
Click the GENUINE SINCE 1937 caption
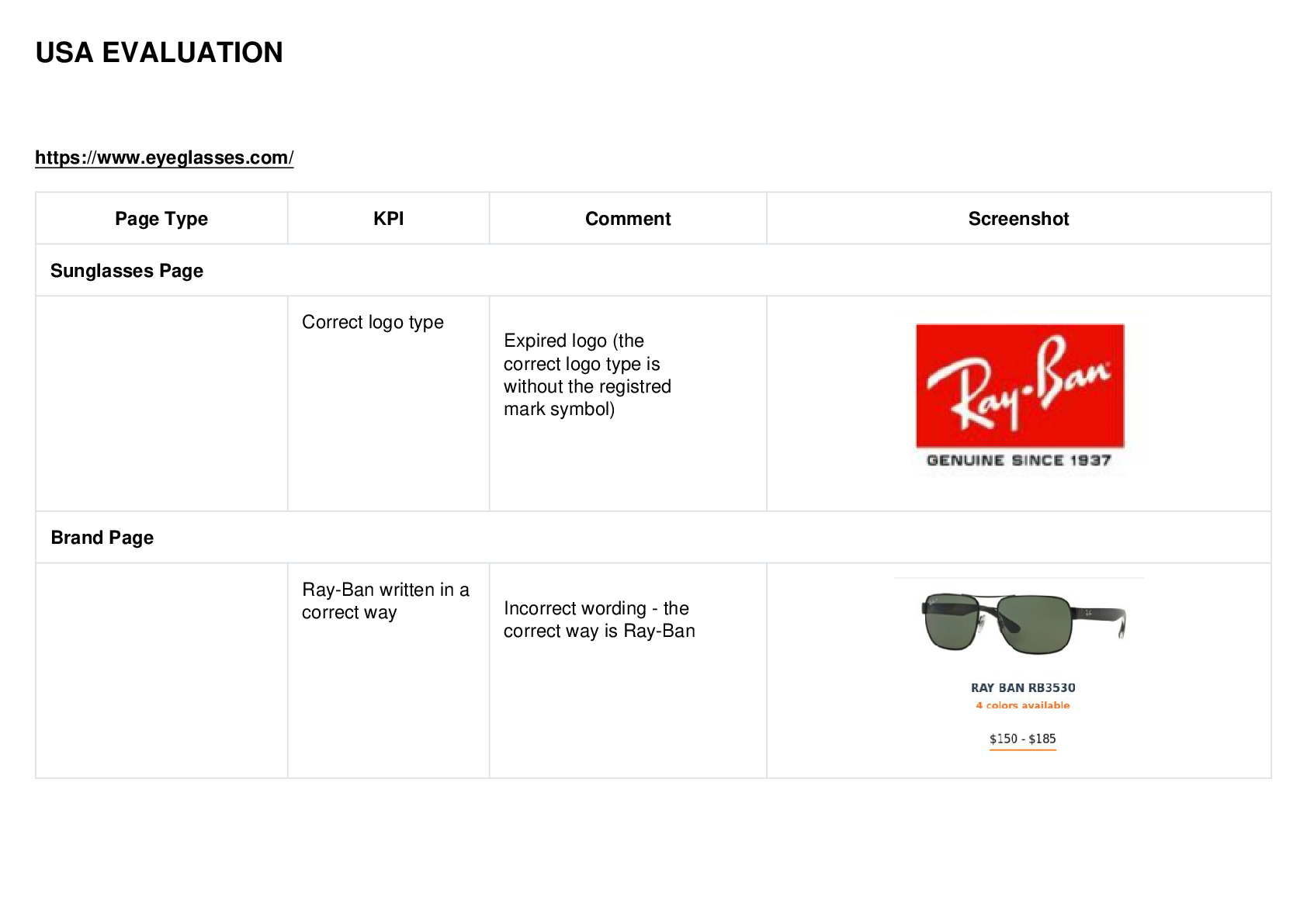pos(1019,460)
